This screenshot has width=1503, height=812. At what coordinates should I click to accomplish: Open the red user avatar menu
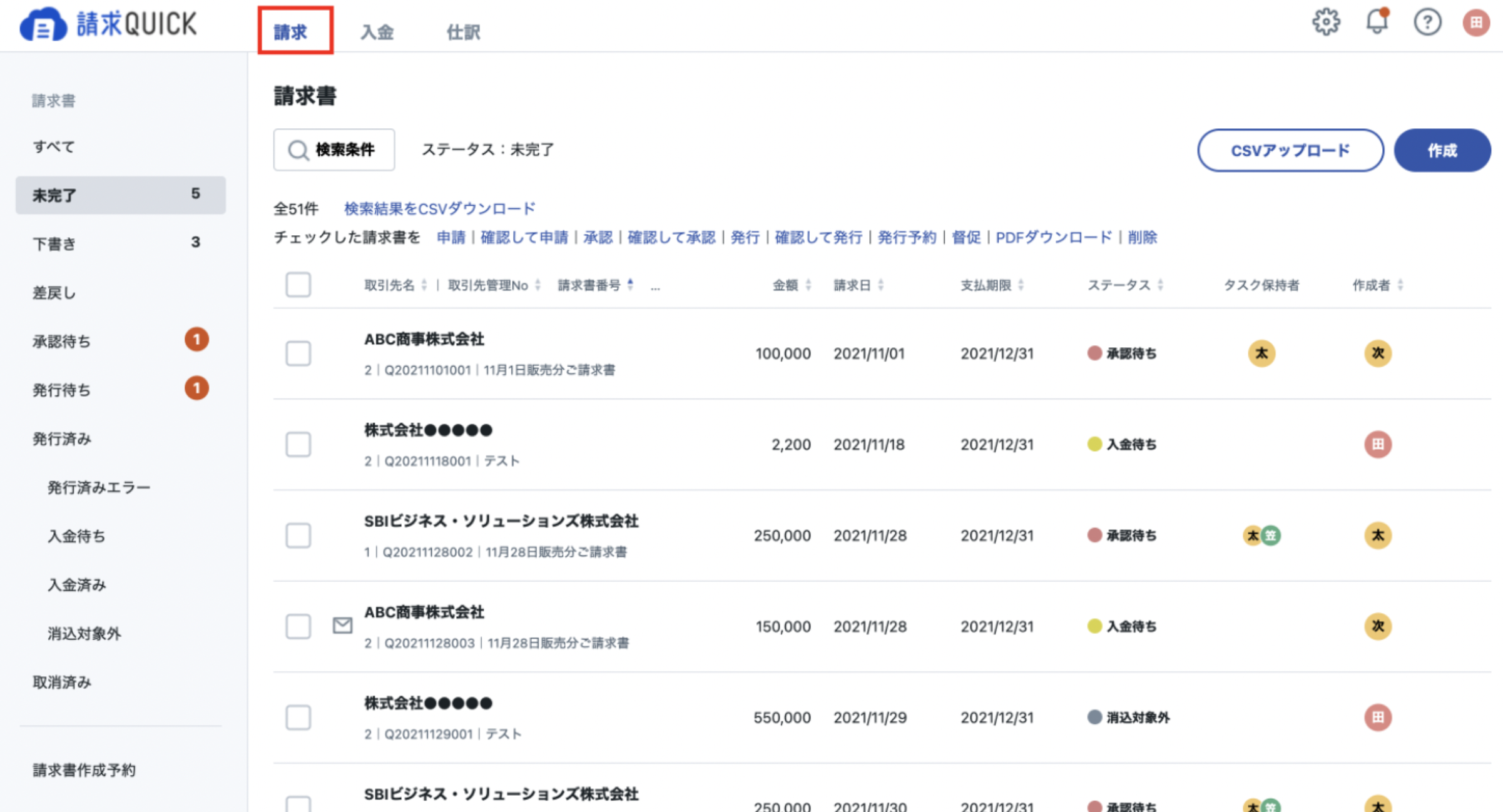(1476, 23)
